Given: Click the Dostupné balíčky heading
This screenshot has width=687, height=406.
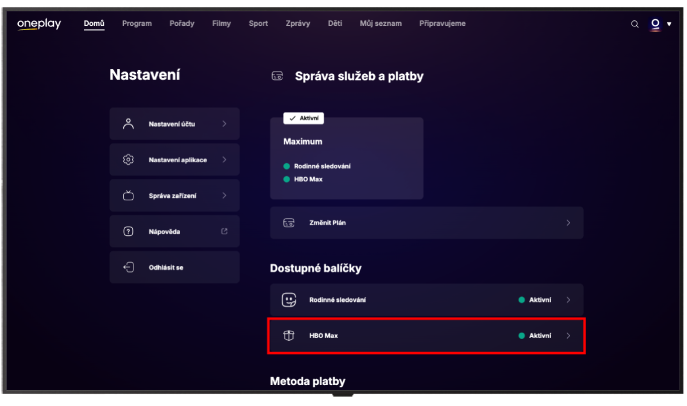Looking at the screenshot, I should pyautogui.click(x=315, y=268).
